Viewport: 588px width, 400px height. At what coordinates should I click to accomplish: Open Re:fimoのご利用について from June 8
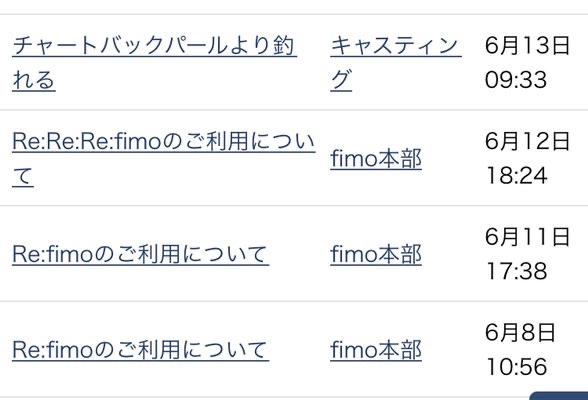141,350
